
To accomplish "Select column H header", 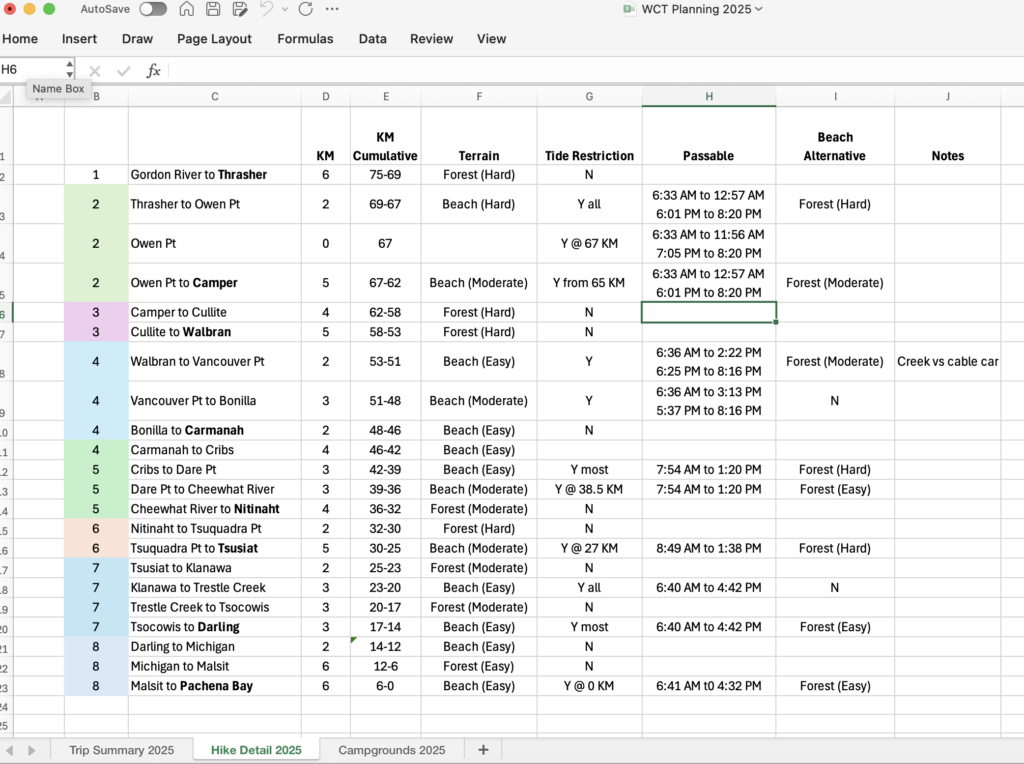I will pyautogui.click(x=709, y=97).
